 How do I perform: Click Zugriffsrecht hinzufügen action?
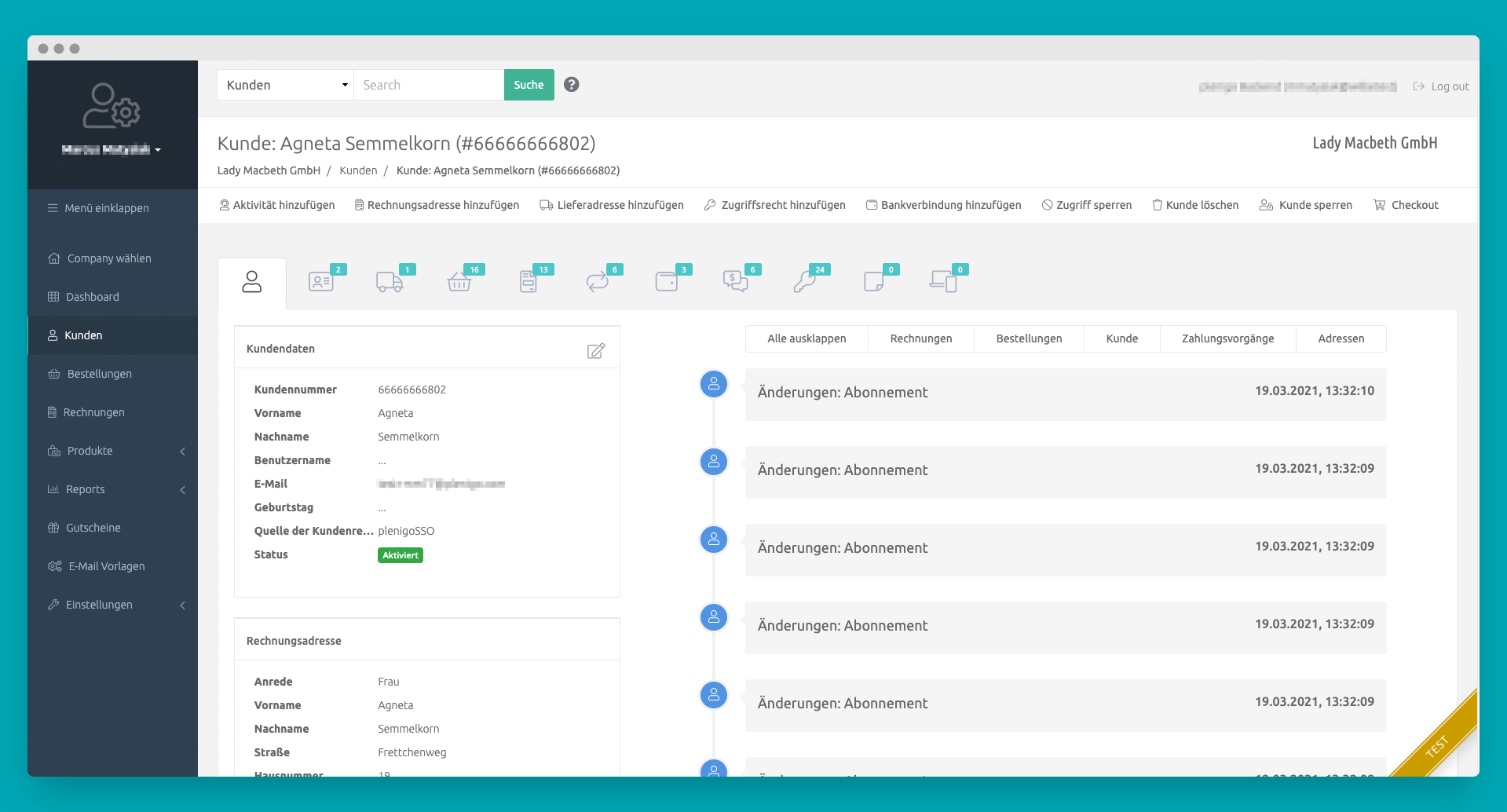[775, 205]
